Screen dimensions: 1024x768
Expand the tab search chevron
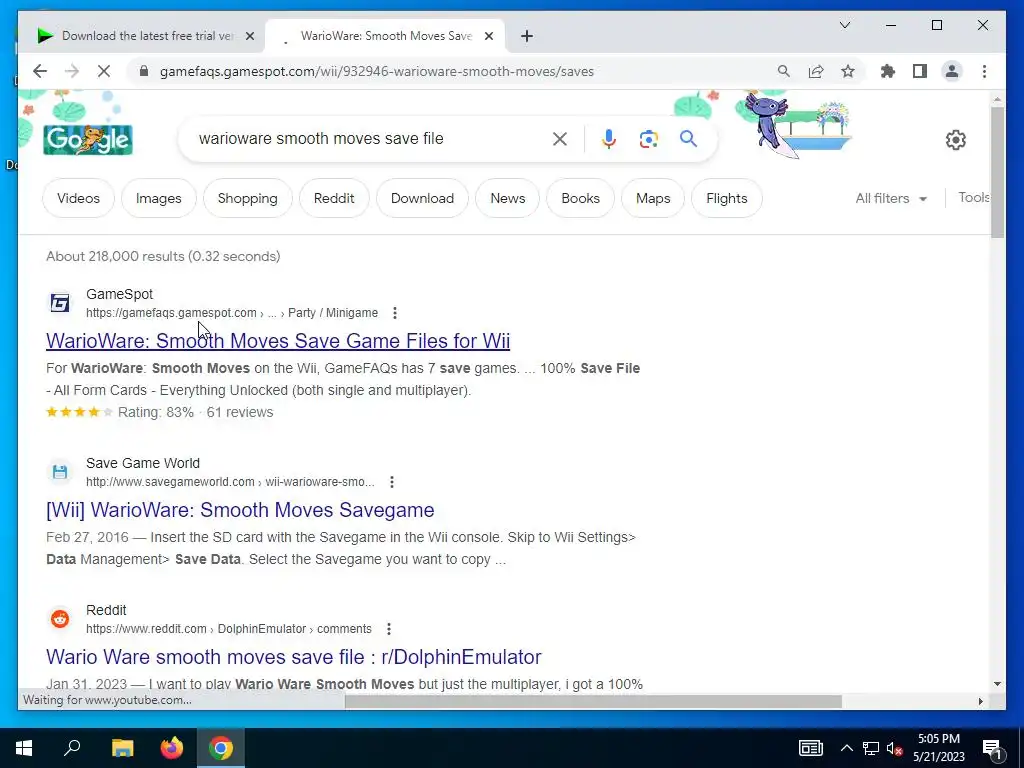pyautogui.click(x=844, y=25)
